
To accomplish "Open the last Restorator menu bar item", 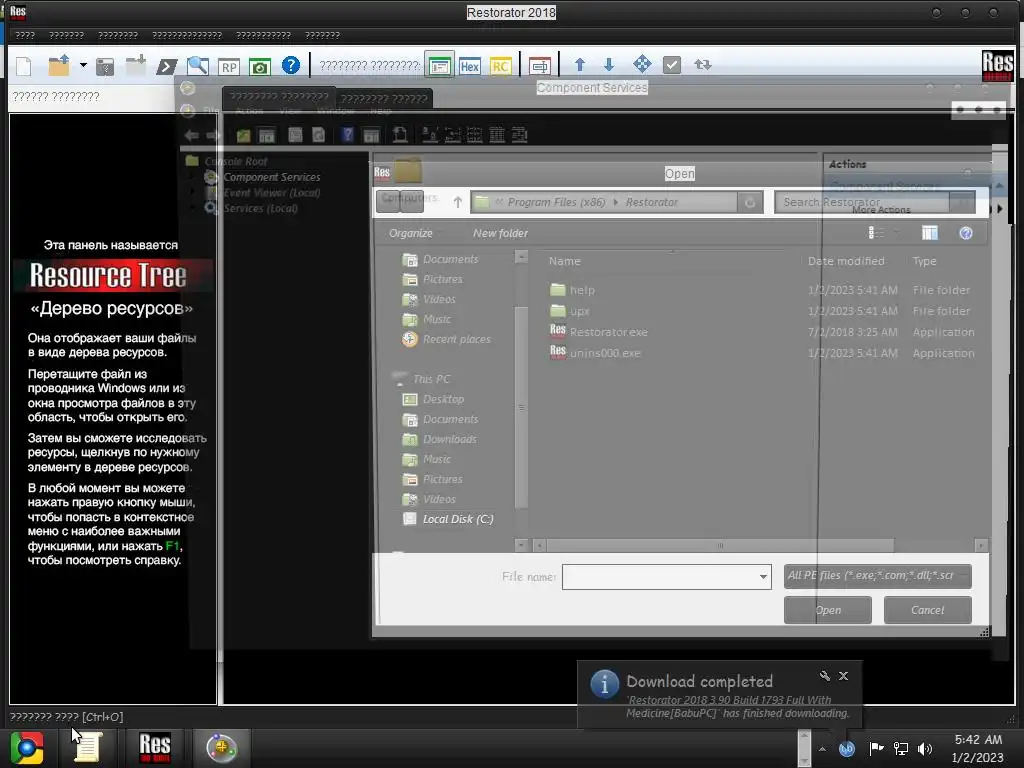I will point(323,35).
